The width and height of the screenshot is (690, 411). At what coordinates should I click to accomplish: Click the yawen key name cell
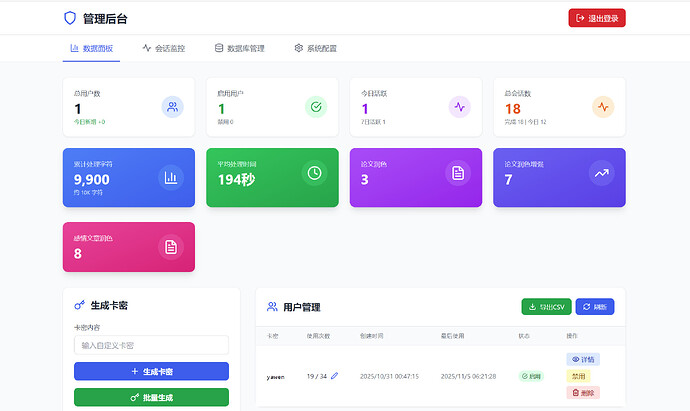coord(275,377)
